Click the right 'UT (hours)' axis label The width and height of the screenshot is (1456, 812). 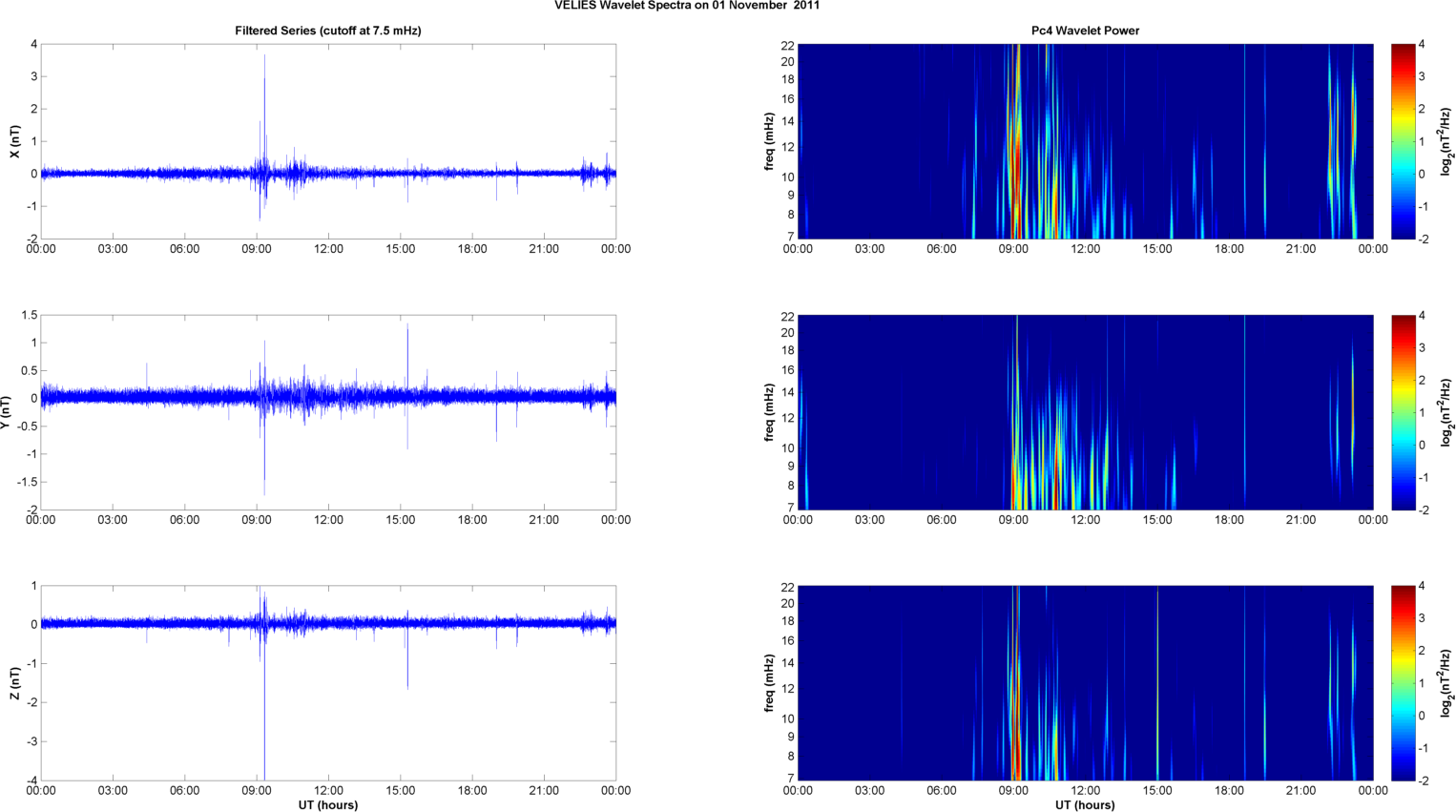(1085, 805)
